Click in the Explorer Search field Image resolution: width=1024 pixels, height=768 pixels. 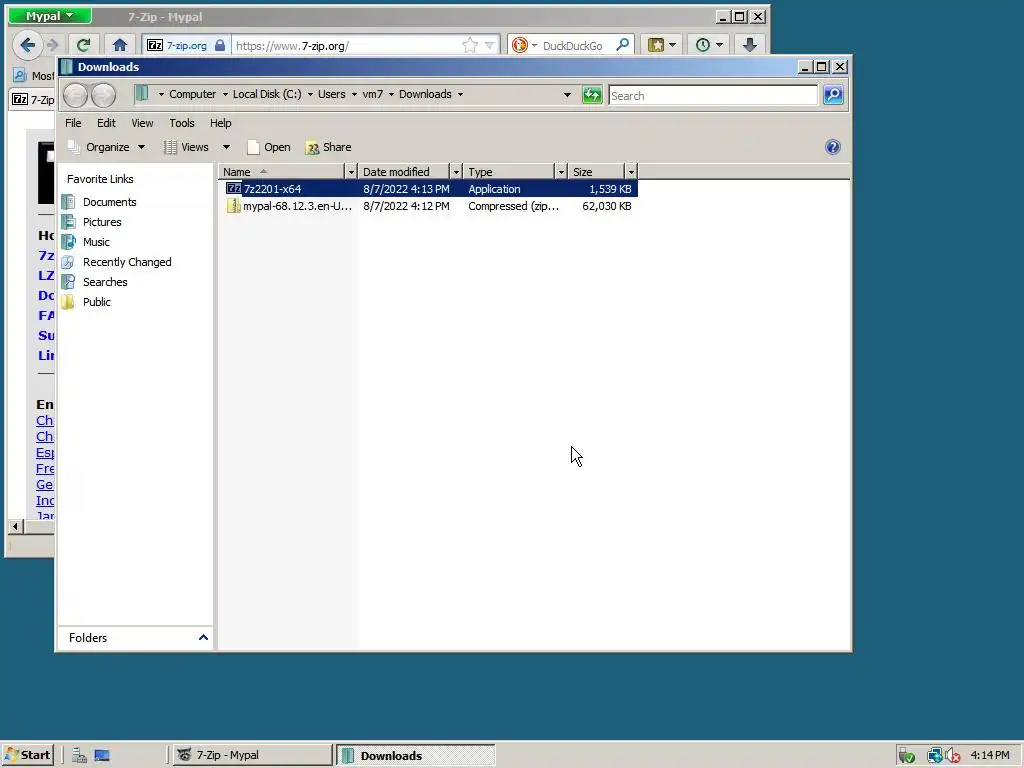pyautogui.click(x=712, y=95)
